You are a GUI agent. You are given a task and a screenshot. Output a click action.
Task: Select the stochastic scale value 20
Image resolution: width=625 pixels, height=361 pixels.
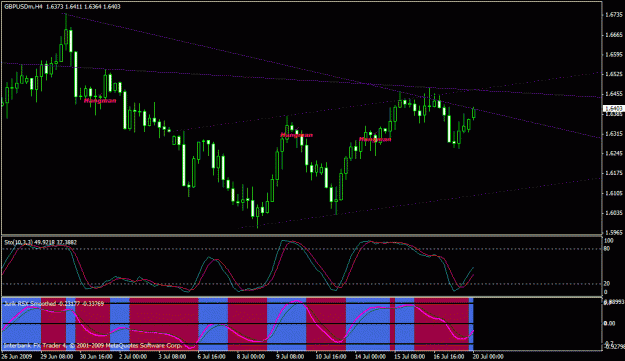coord(607,284)
